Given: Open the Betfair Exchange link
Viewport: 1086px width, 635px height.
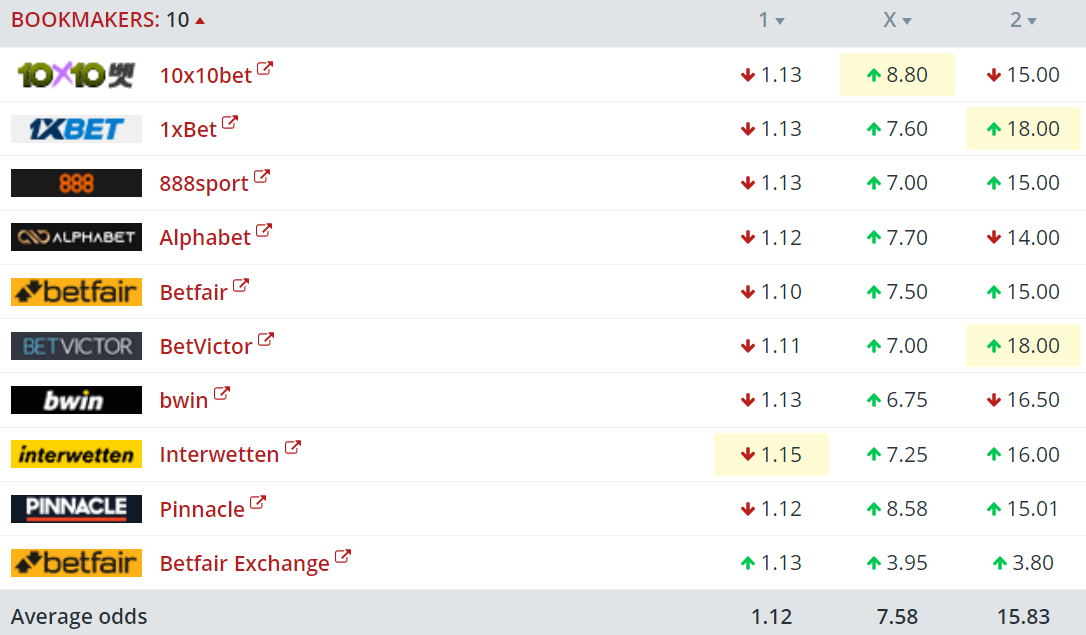Looking at the screenshot, I should click(x=244, y=563).
